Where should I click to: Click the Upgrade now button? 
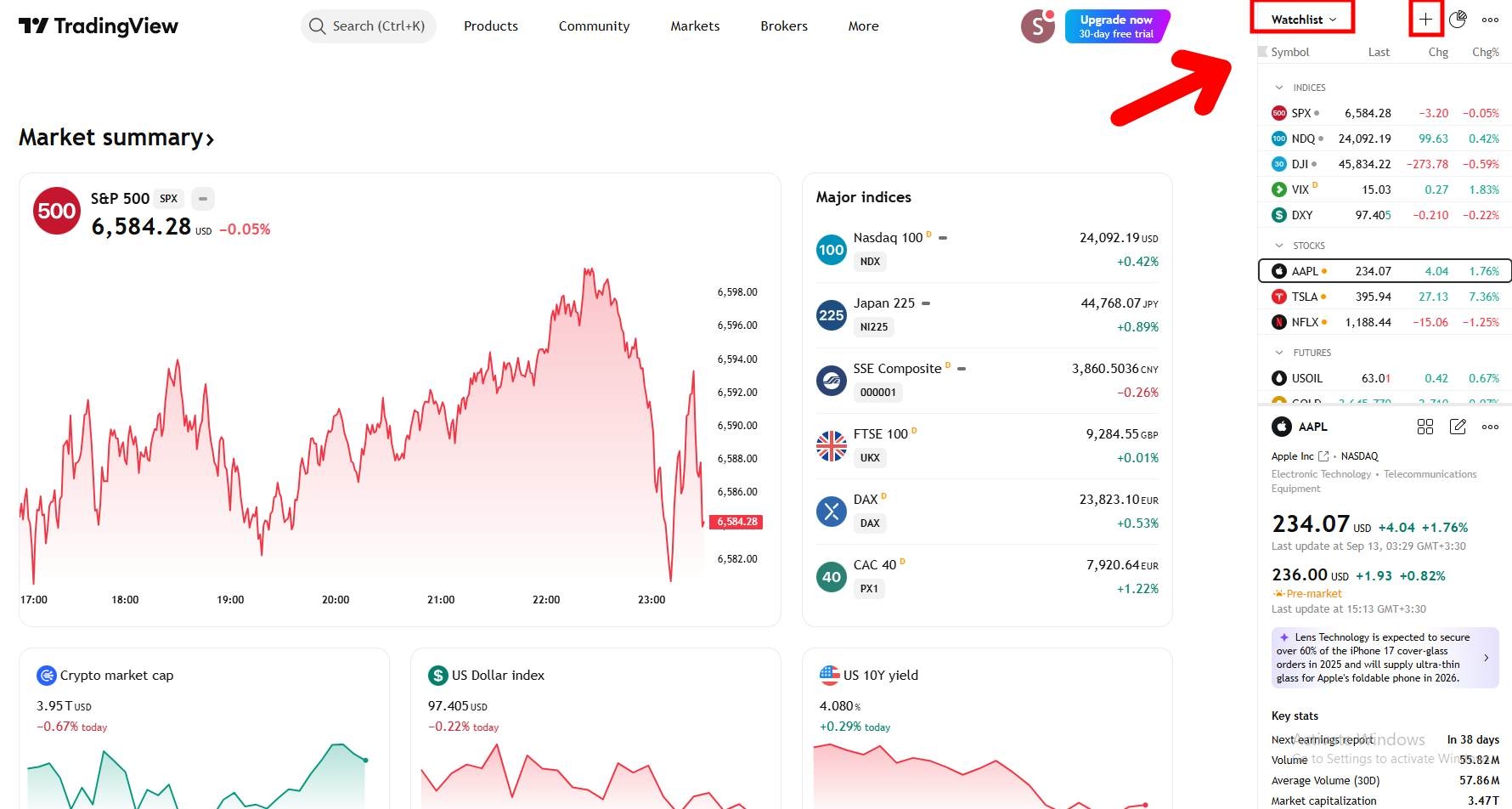1116,26
